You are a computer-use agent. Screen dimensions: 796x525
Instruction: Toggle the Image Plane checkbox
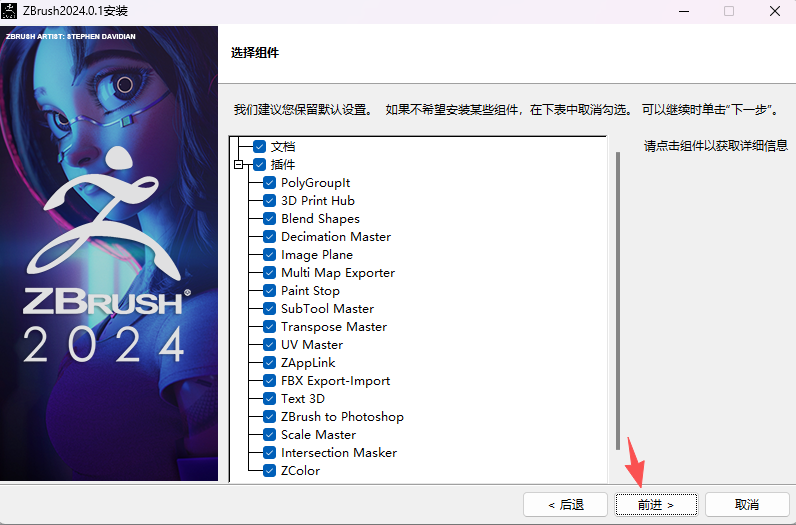click(x=270, y=255)
